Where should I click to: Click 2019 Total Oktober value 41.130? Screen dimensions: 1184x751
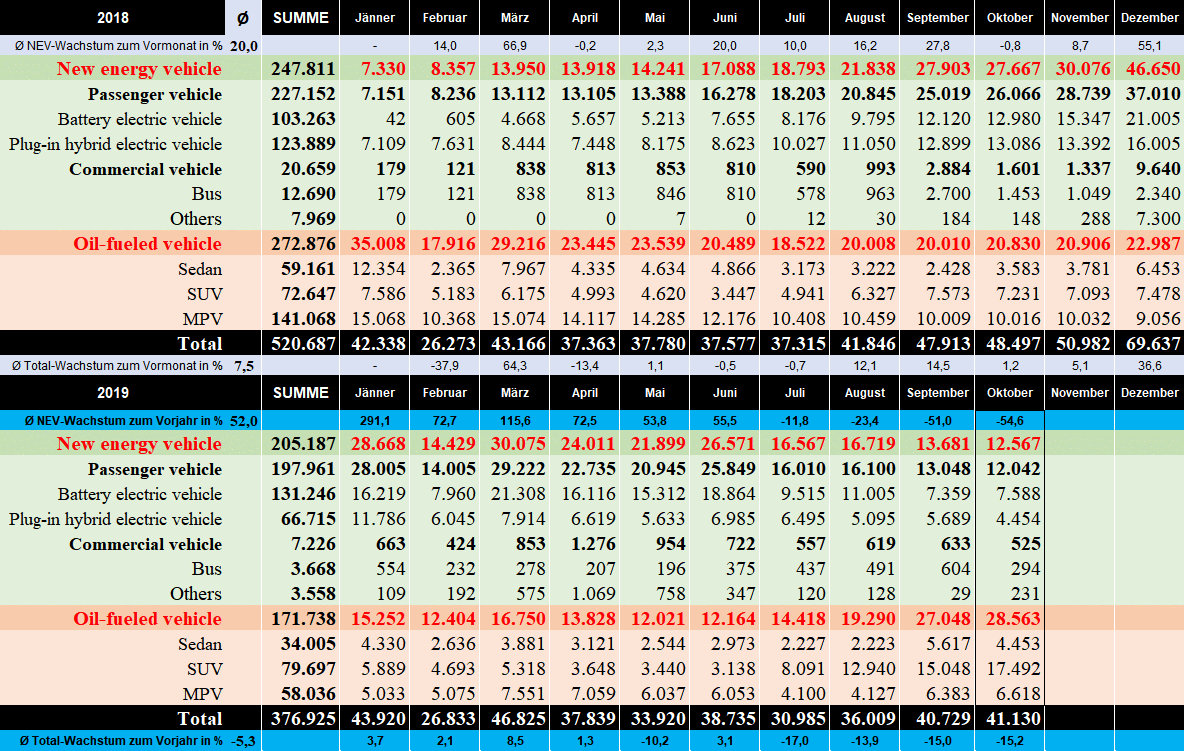coord(1013,719)
